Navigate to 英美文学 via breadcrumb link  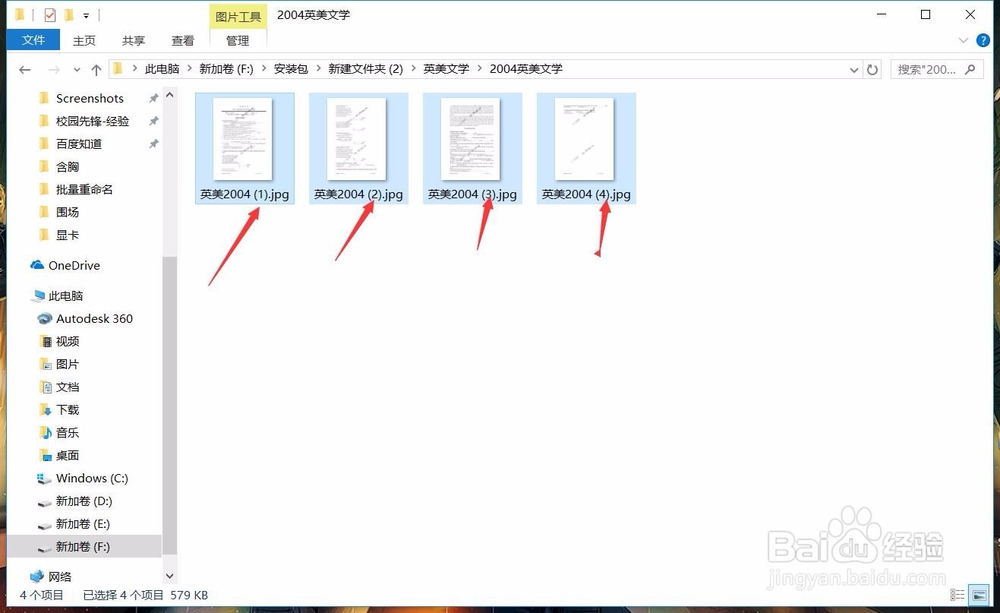tap(446, 69)
